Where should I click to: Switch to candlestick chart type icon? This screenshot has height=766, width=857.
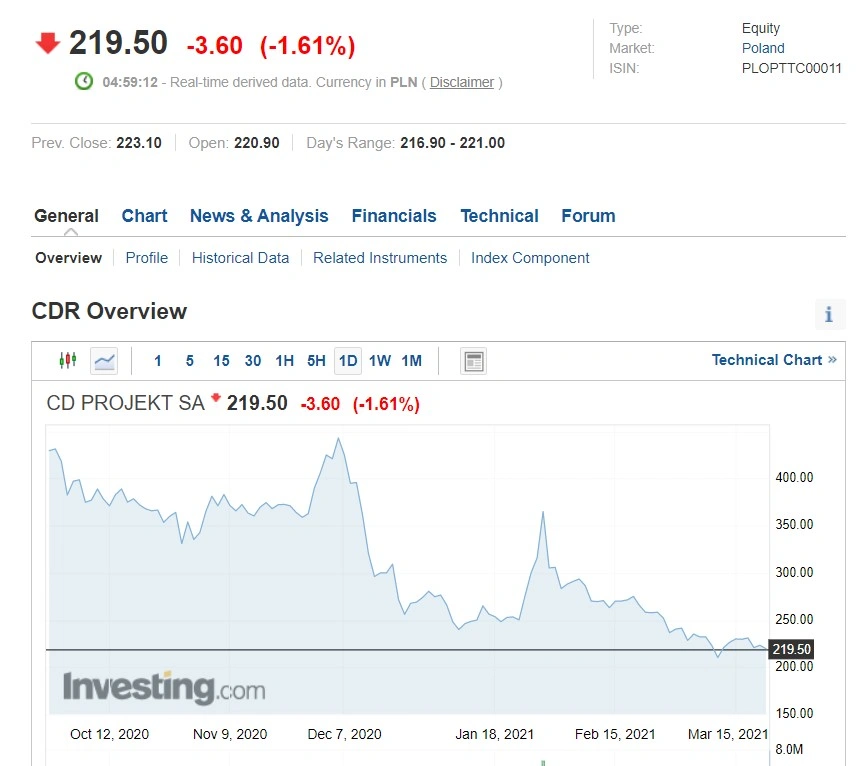[x=68, y=361]
